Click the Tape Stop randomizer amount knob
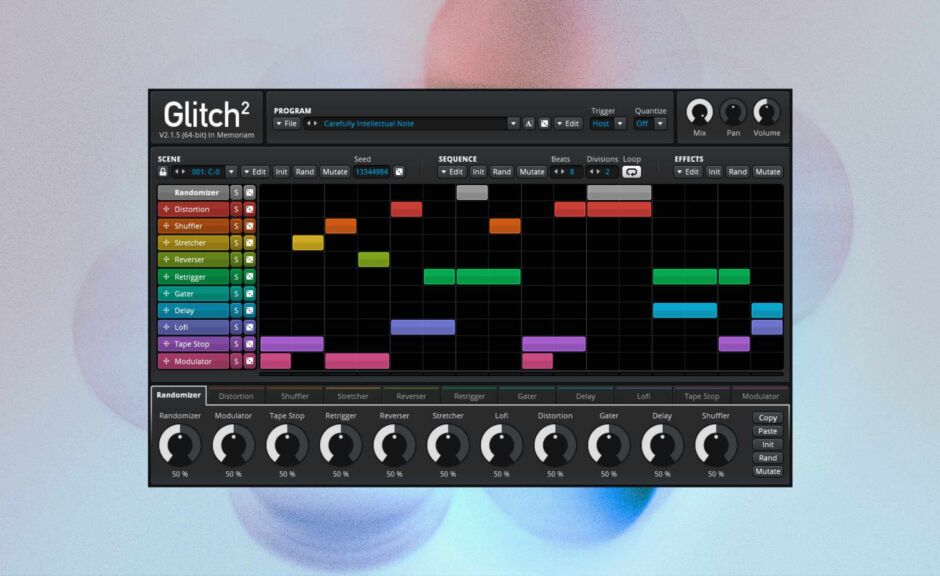The image size is (940, 576). pyautogui.click(x=287, y=445)
